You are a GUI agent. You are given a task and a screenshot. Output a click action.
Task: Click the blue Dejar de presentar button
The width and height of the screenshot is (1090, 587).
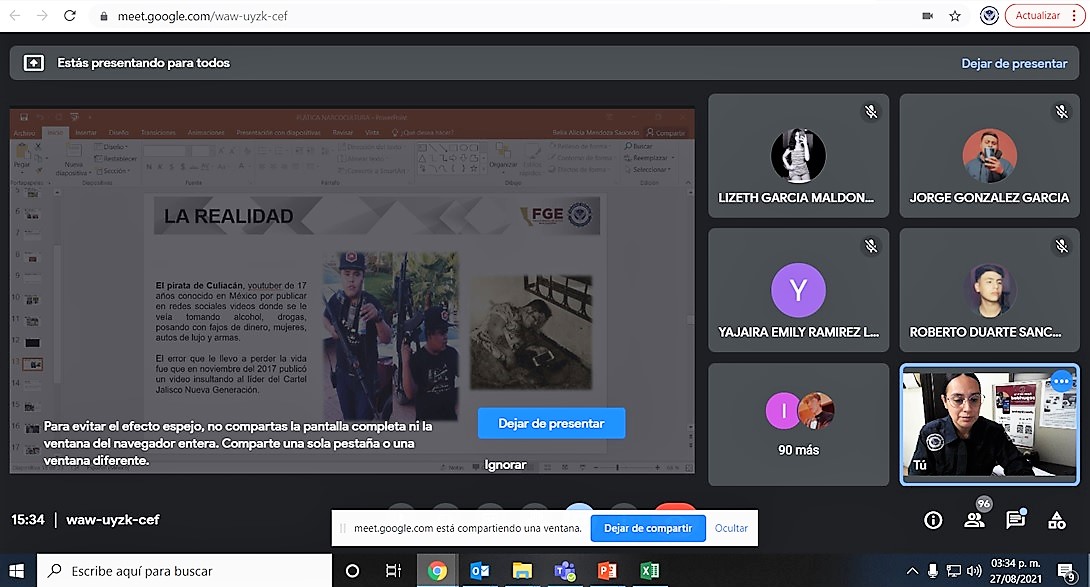pyautogui.click(x=551, y=423)
